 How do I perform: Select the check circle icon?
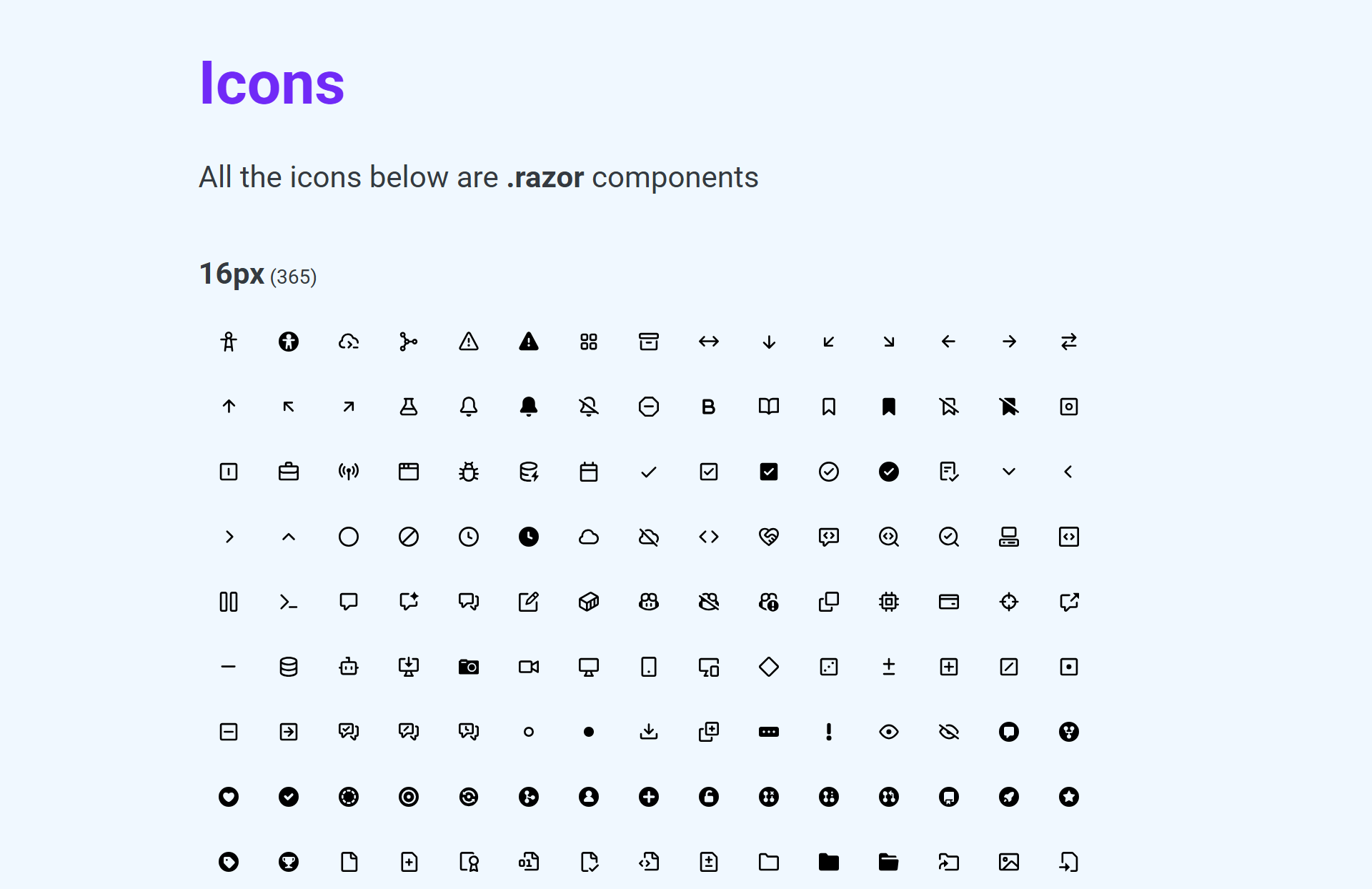point(828,471)
